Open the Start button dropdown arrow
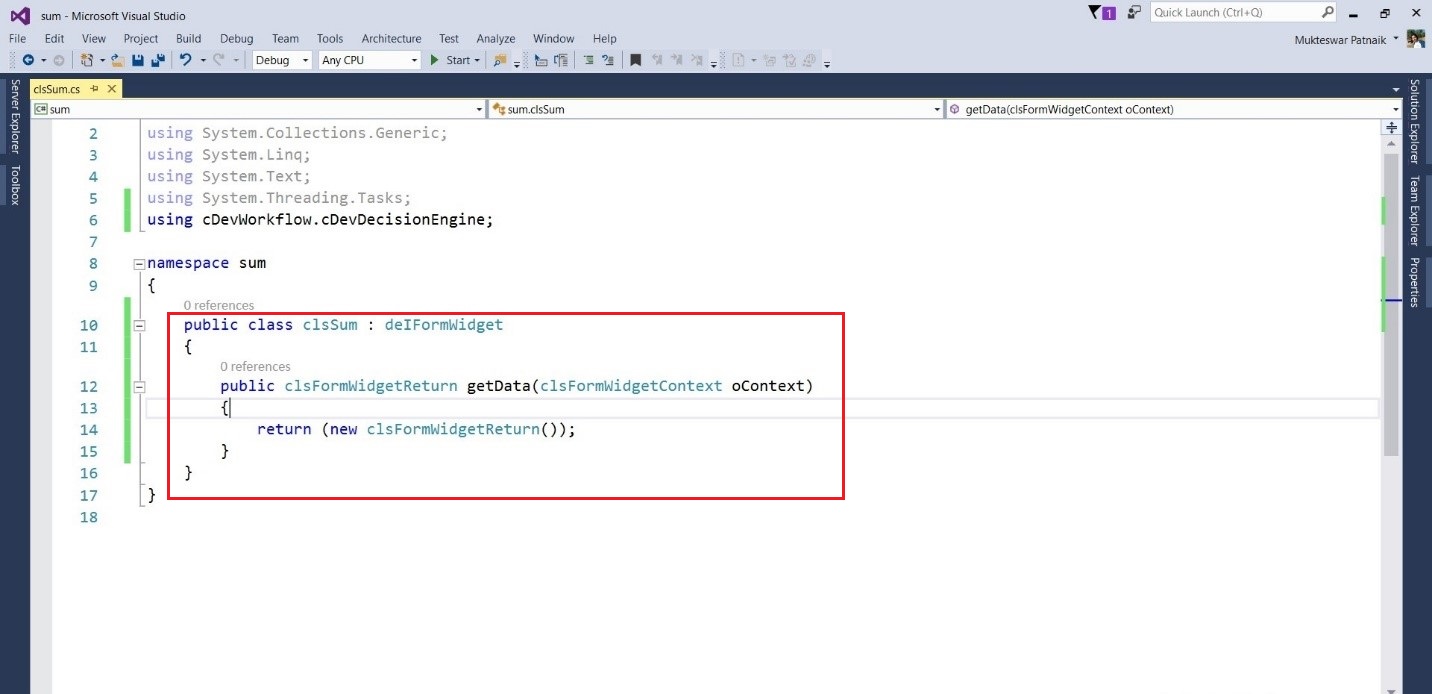The image size is (1432, 694). [477, 61]
